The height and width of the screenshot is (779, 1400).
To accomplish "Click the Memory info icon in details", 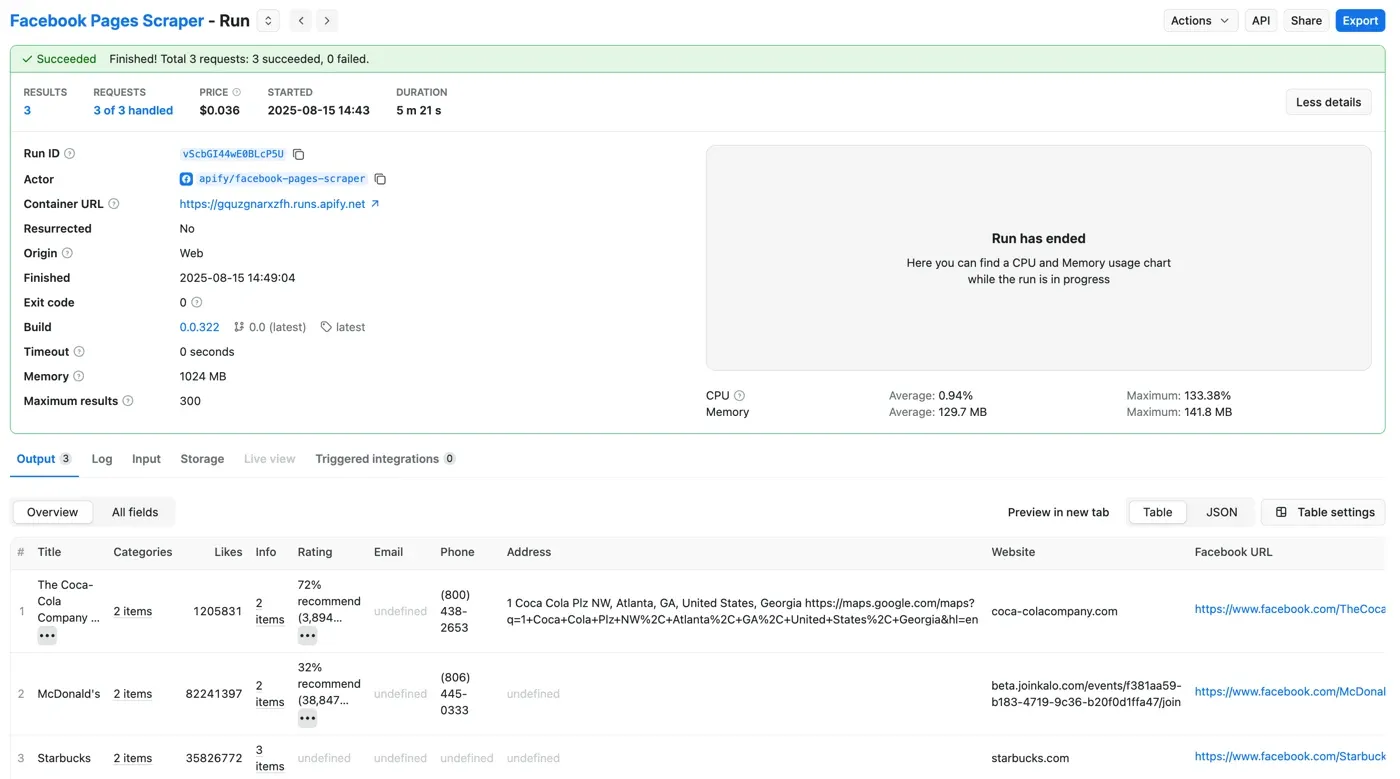I will [78, 377].
